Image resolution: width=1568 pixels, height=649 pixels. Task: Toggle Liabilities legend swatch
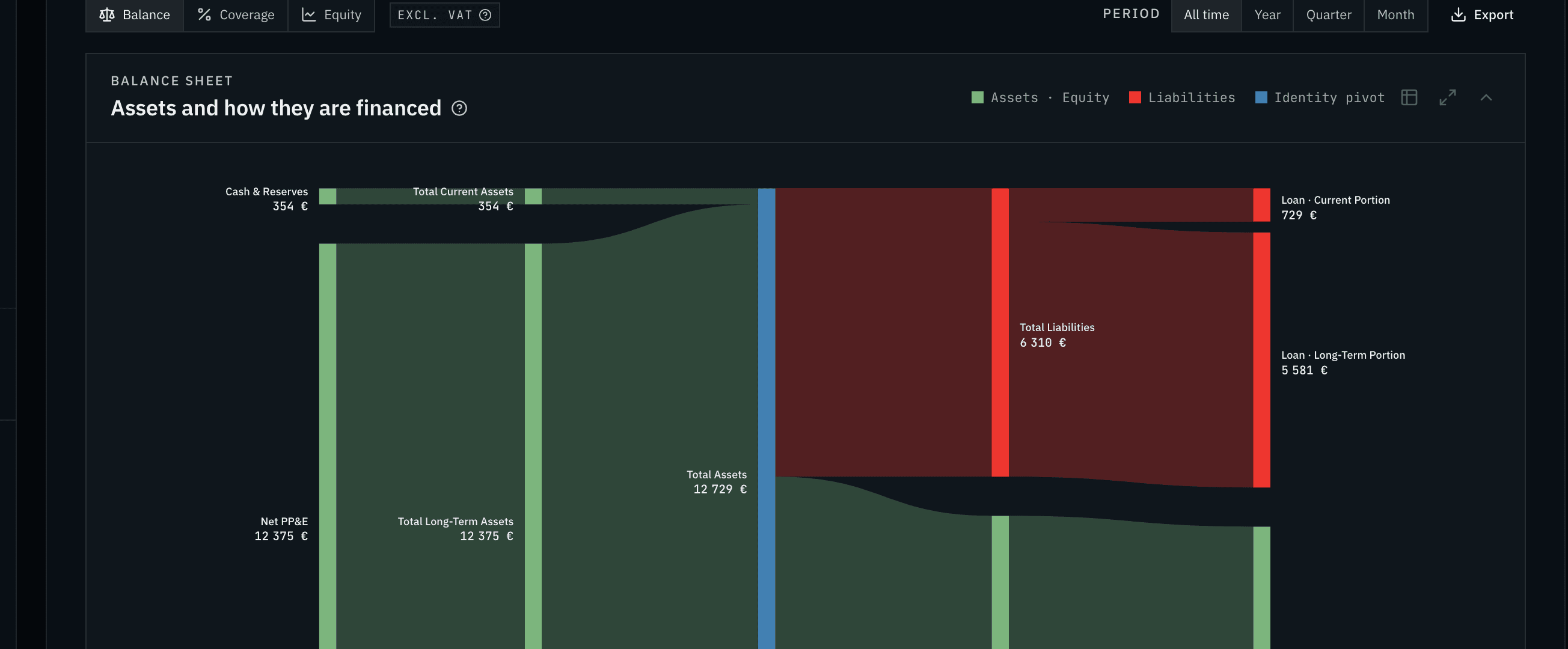[x=1135, y=97]
